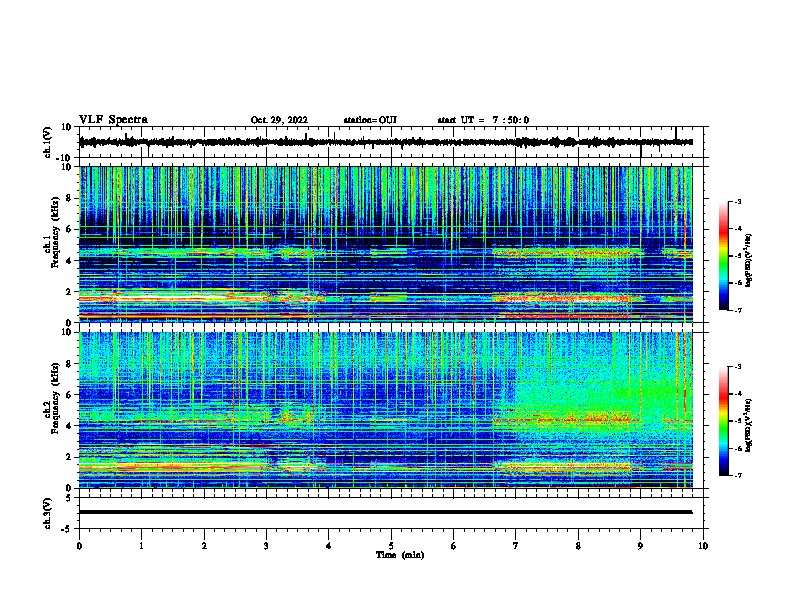Image resolution: width=792 pixels, height=612 pixels.
Task: Click the "1" tick on the Time axis
Action: click(x=141, y=546)
